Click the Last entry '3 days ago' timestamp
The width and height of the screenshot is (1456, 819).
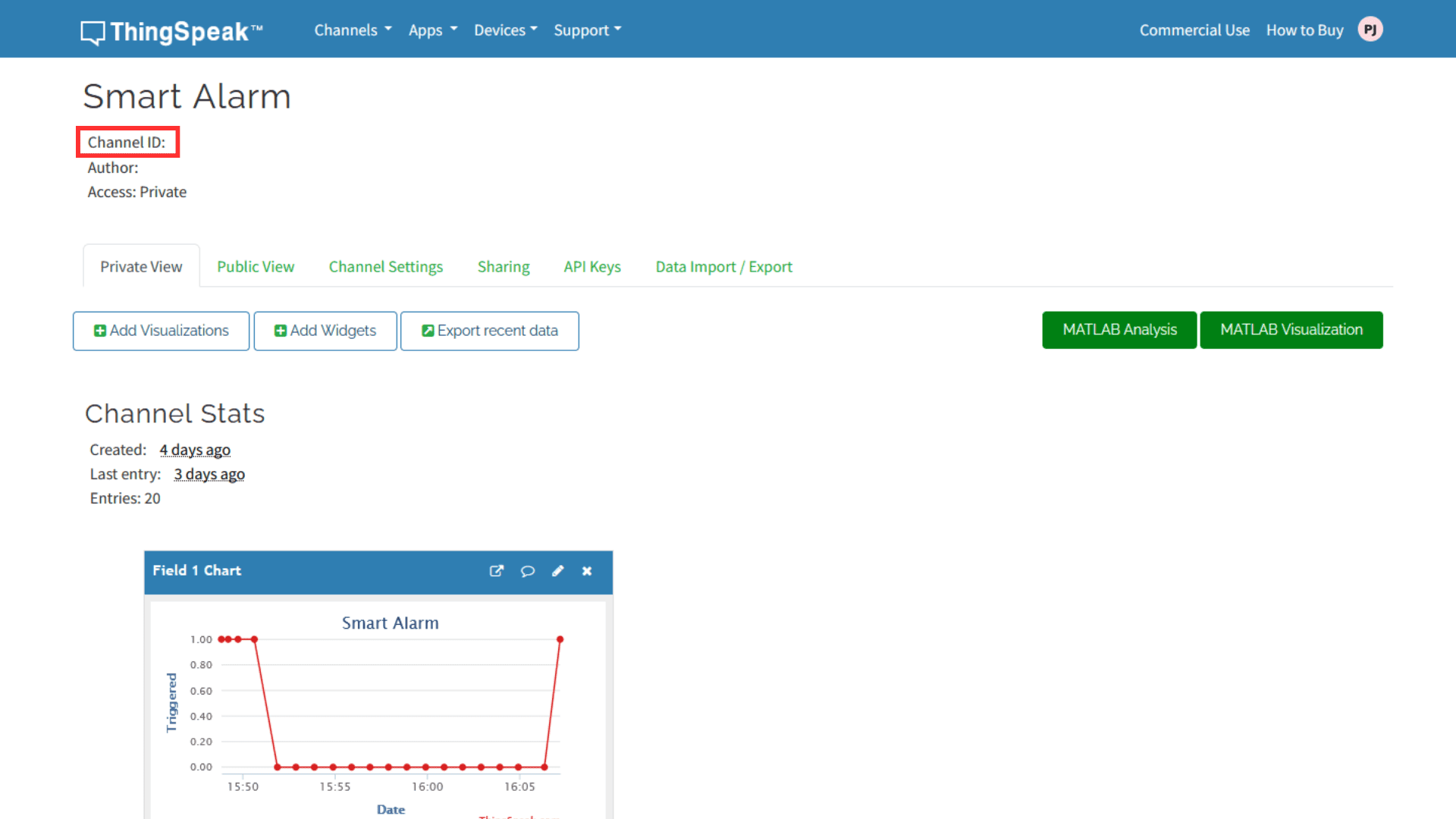click(x=209, y=474)
